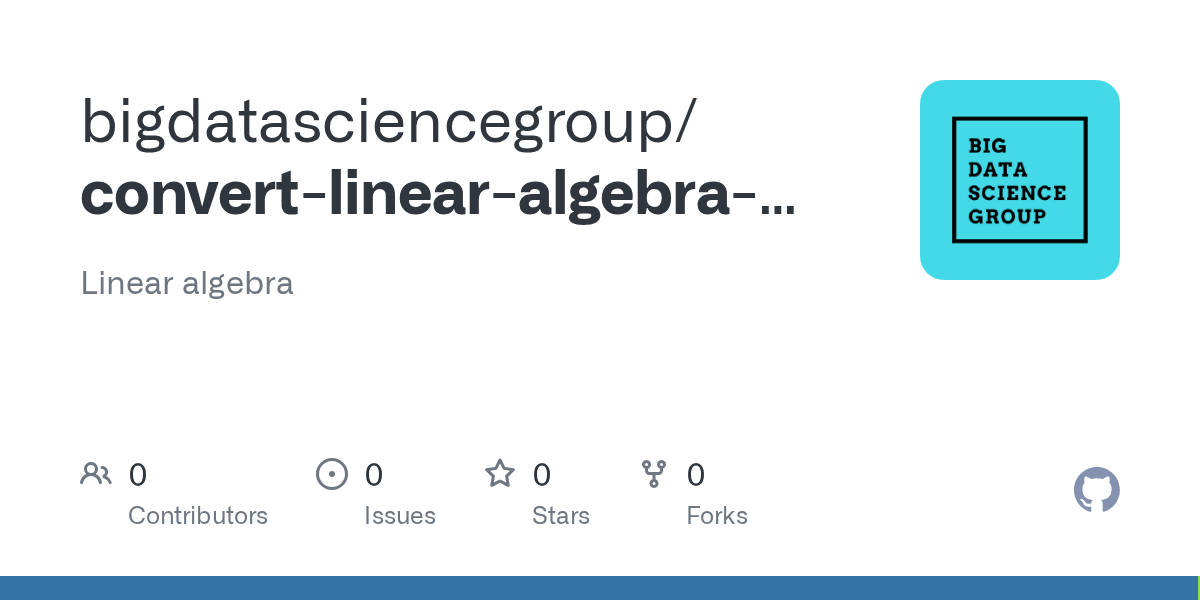This screenshot has height=600, width=1200.
Task: Click the word GROUP inside the logo
Action: click(x=1006, y=216)
